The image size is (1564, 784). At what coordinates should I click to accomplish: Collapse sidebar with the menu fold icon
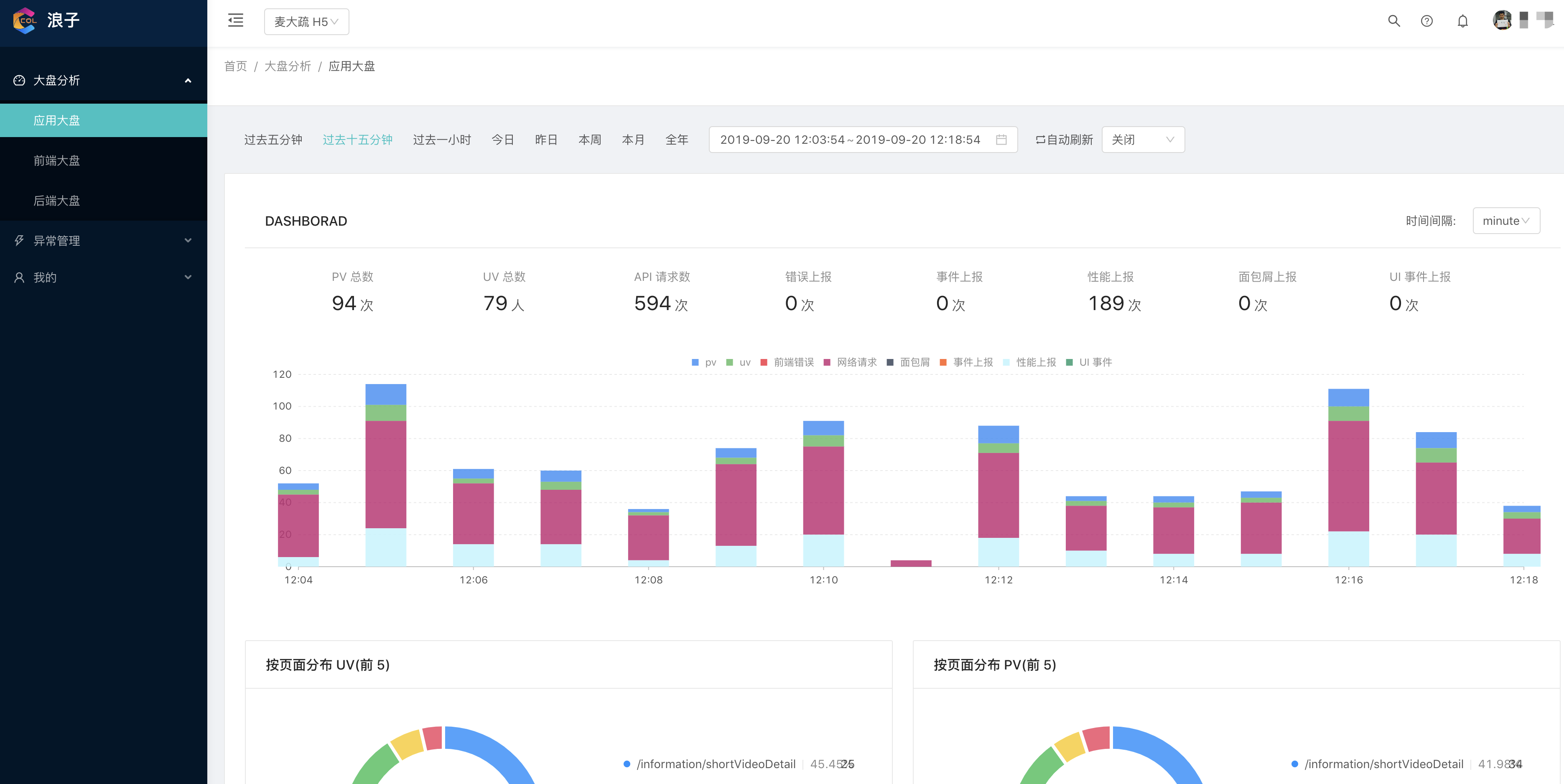[236, 20]
